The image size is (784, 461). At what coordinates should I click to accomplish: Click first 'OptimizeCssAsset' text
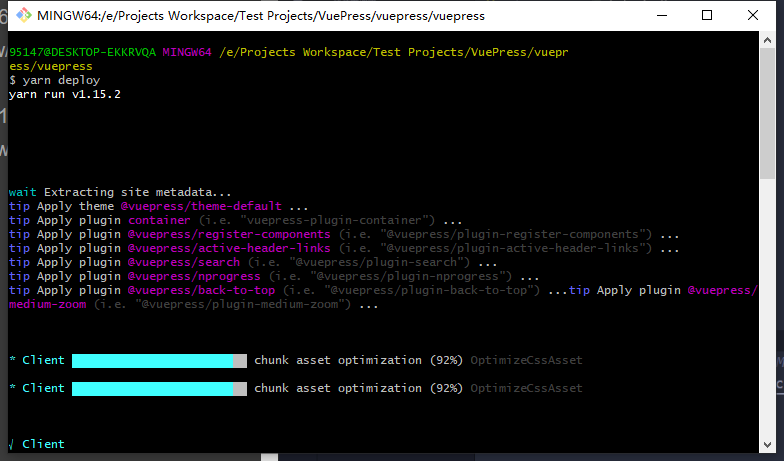526,360
